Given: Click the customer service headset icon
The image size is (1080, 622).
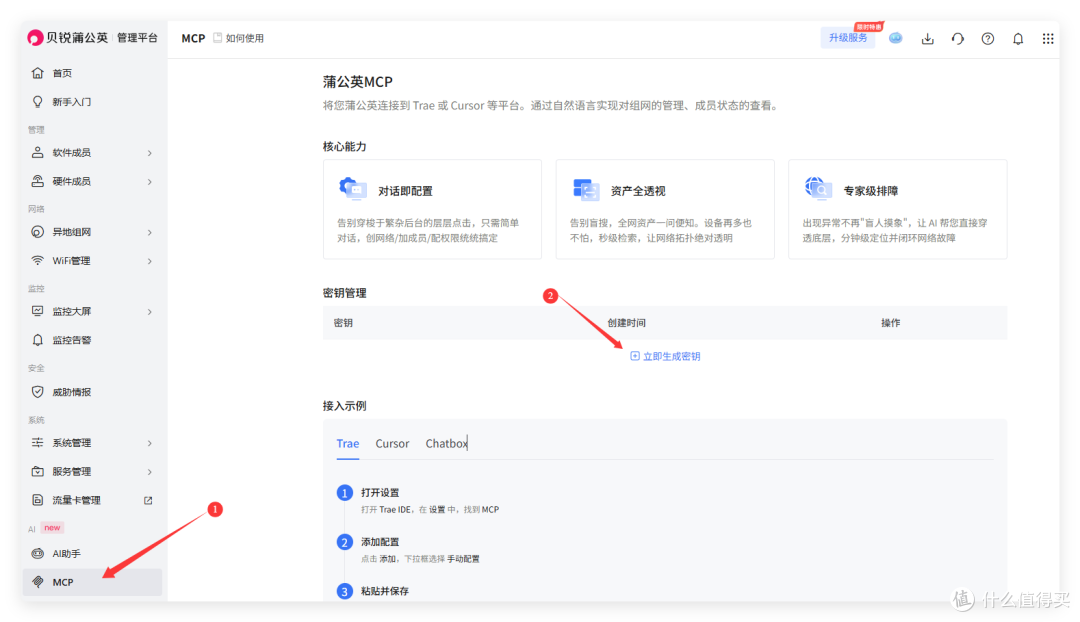Looking at the screenshot, I should [958, 39].
